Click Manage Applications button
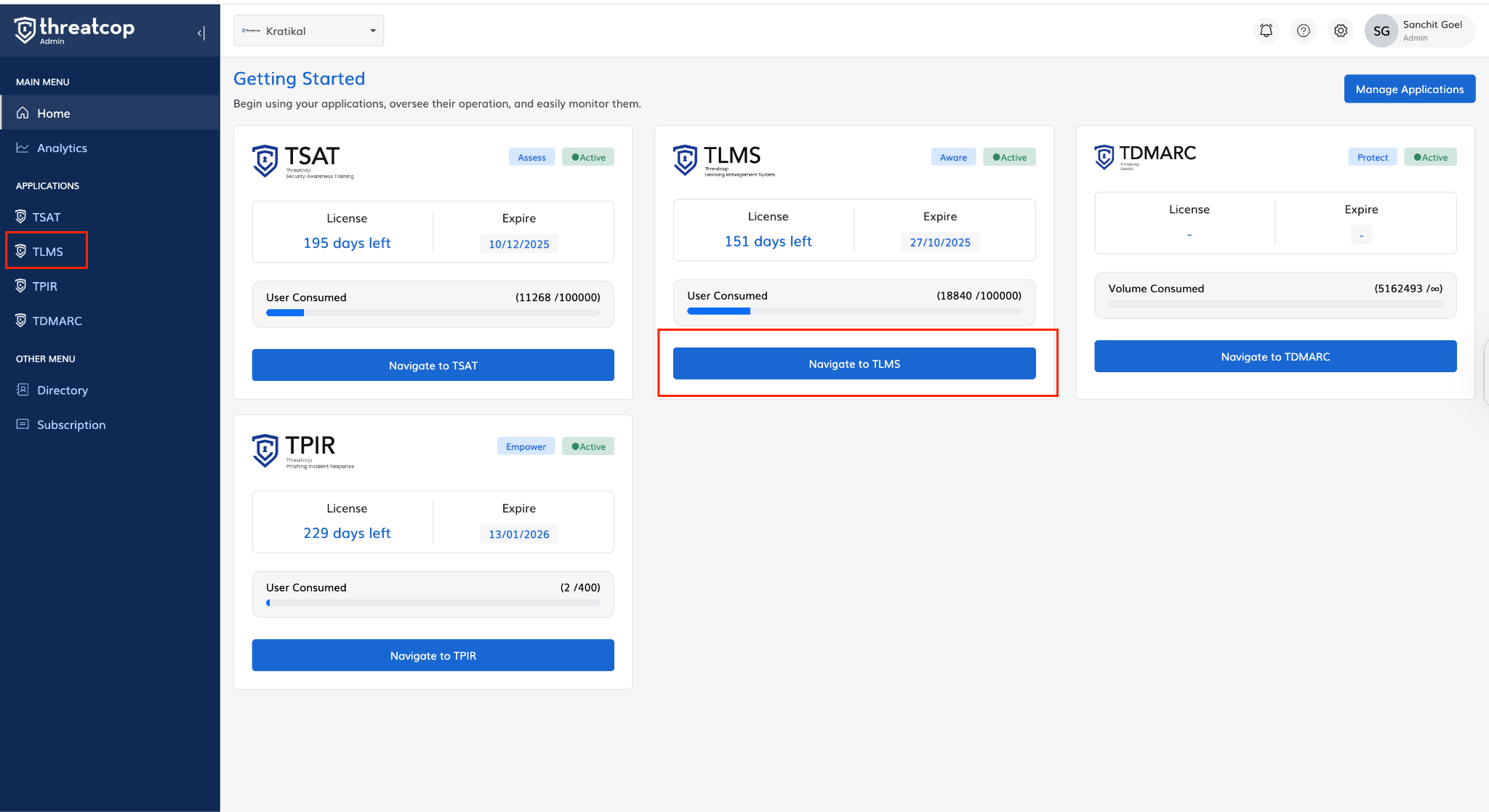Screen dimensions: 1489x812 tap(1409, 89)
